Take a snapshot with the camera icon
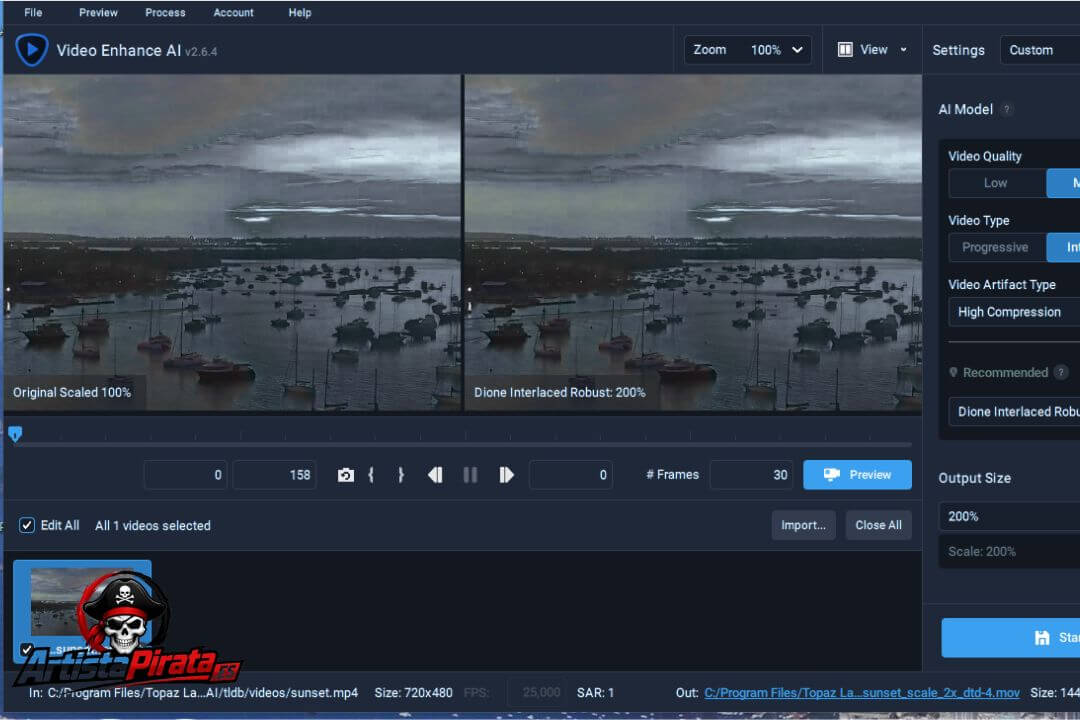 click(x=346, y=475)
